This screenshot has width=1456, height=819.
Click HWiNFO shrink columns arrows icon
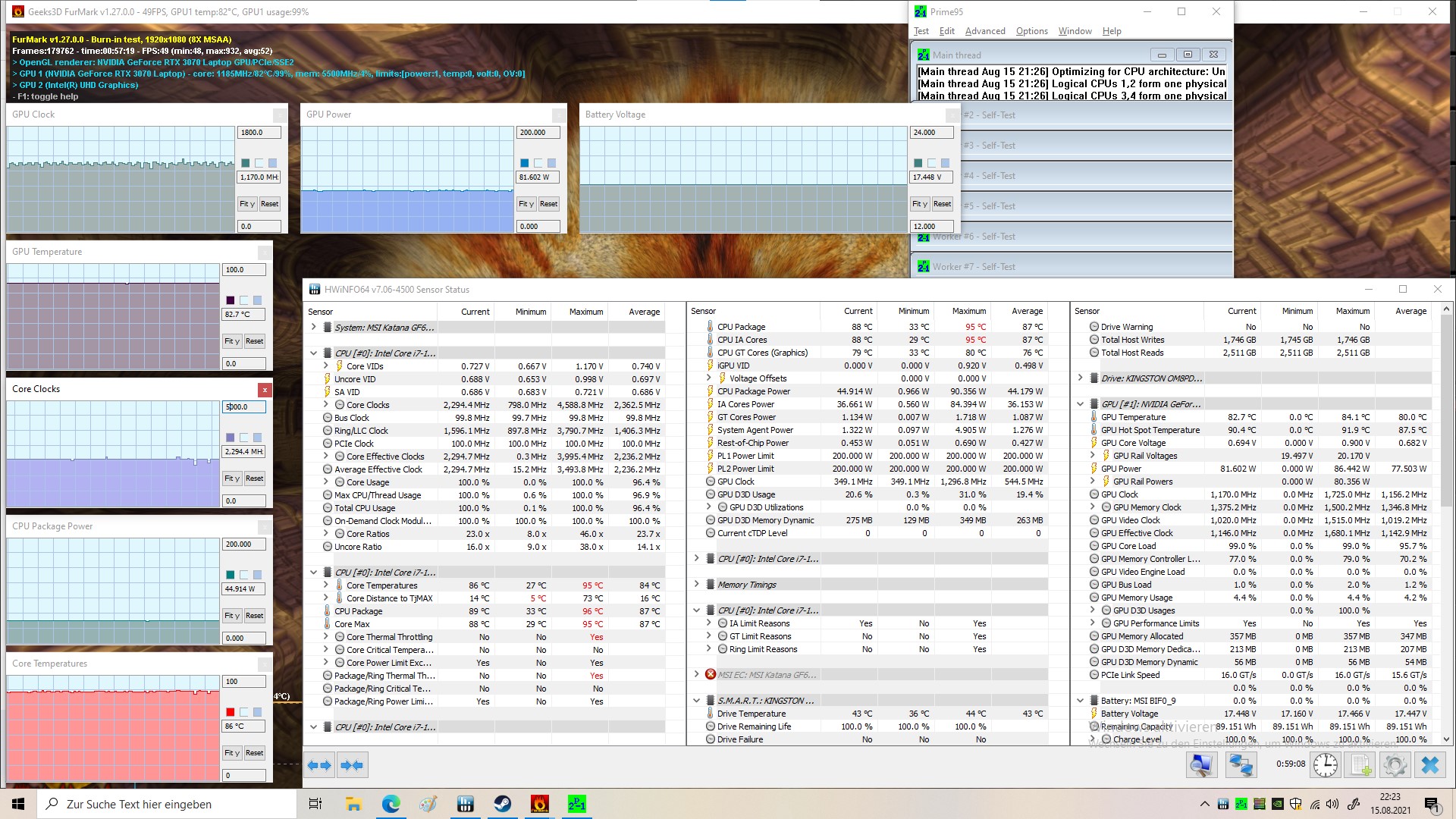[352, 765]
